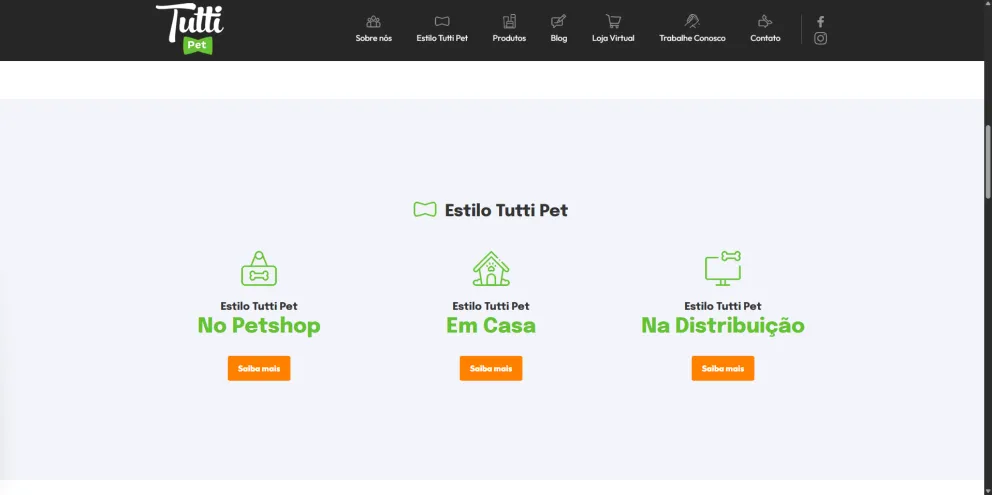
Task: Open the Trabalhe Conosco menu item
Action: (692, 38)
